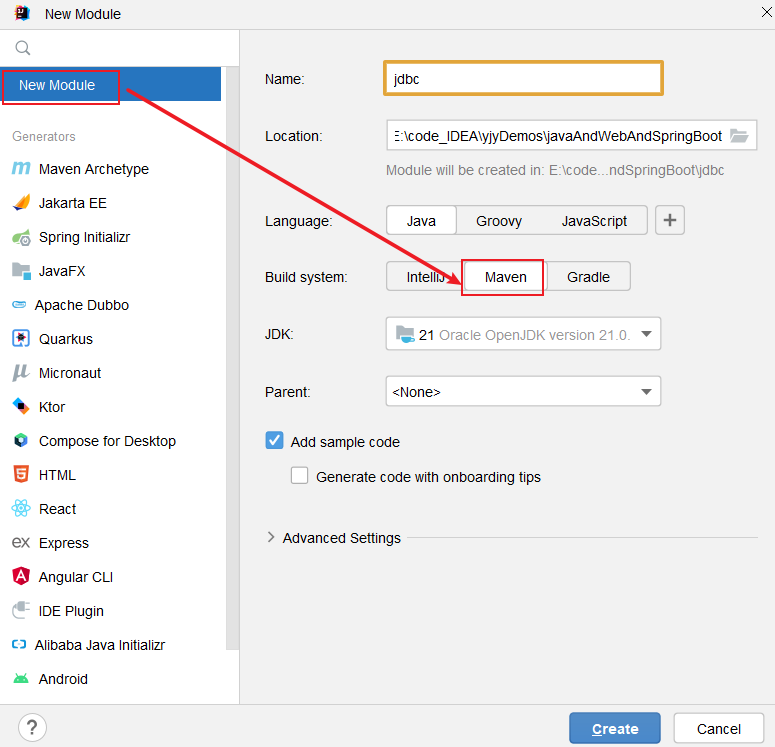Choose IntelliJ build system

pos(425,277)
